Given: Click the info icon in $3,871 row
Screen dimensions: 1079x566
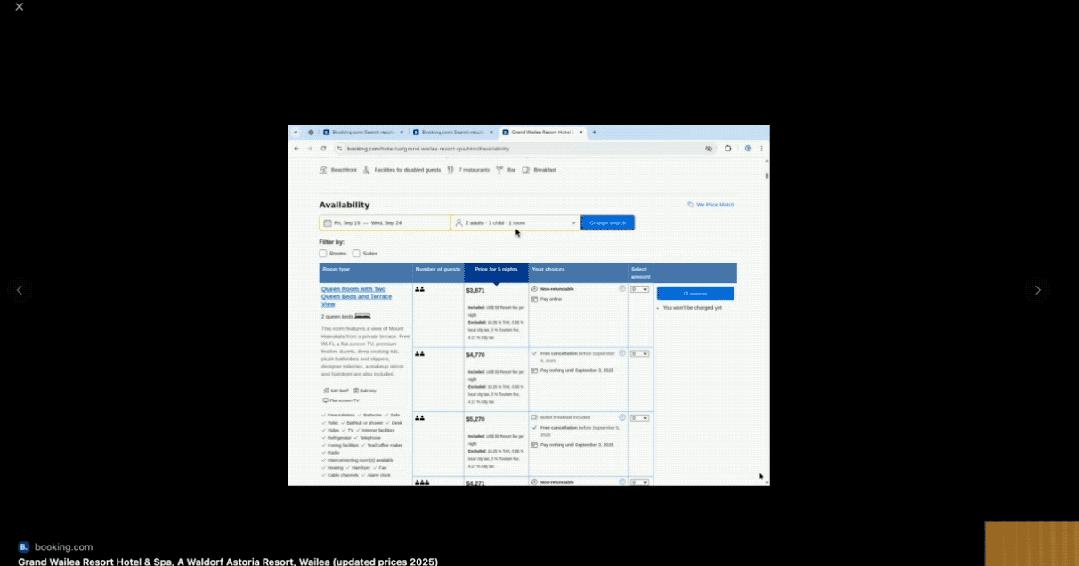Looking at the screenshot, I should (623, 289).
